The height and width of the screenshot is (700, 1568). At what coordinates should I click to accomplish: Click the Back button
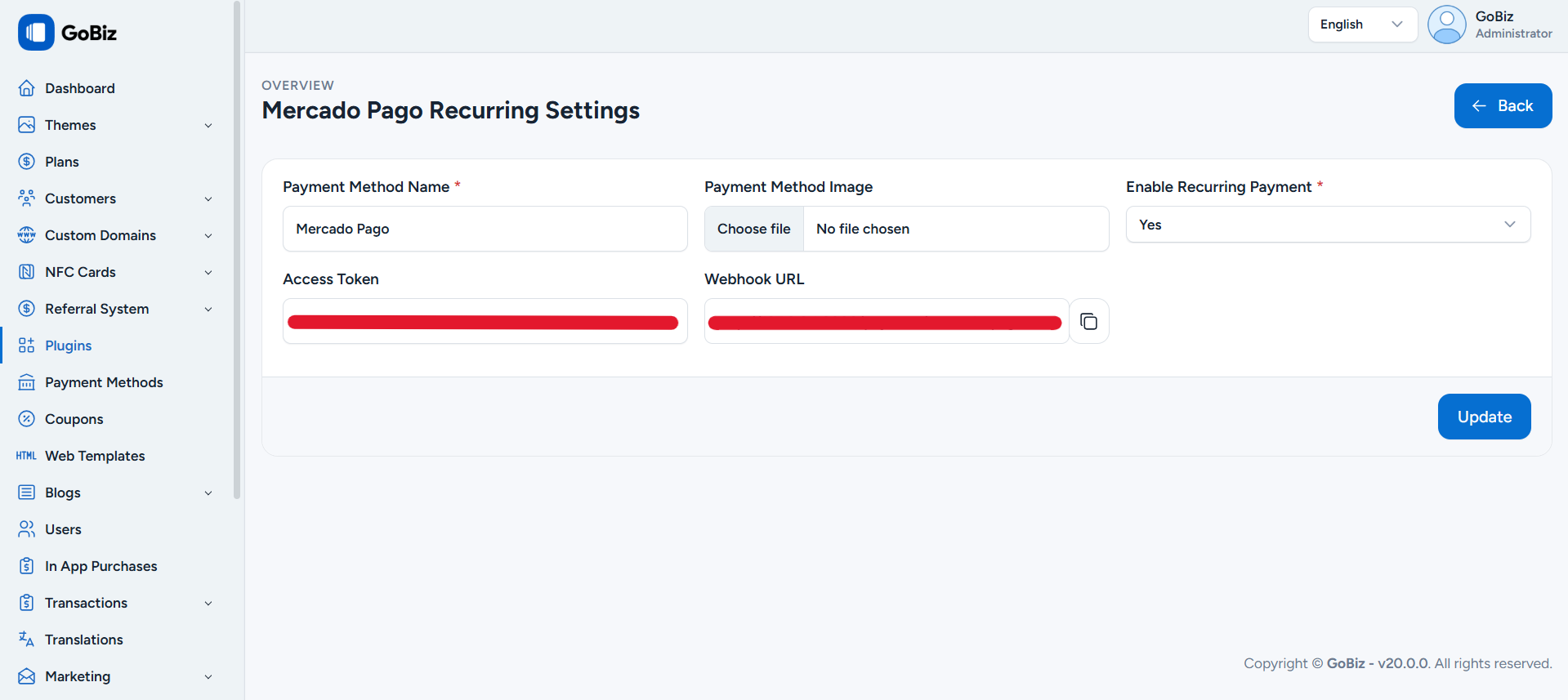tap(1503, 105)
